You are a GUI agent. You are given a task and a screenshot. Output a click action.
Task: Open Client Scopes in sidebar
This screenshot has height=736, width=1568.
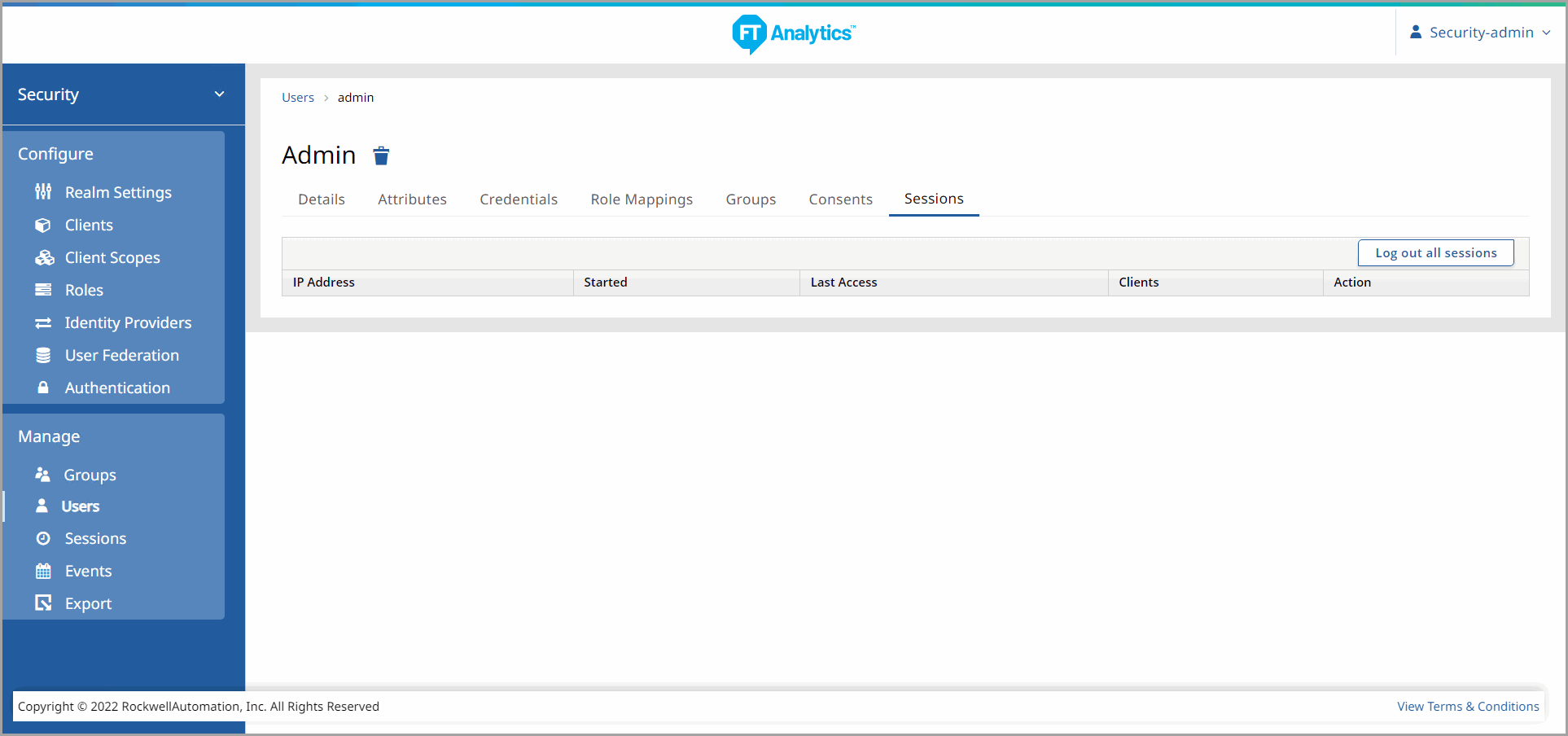coord(112,257)
